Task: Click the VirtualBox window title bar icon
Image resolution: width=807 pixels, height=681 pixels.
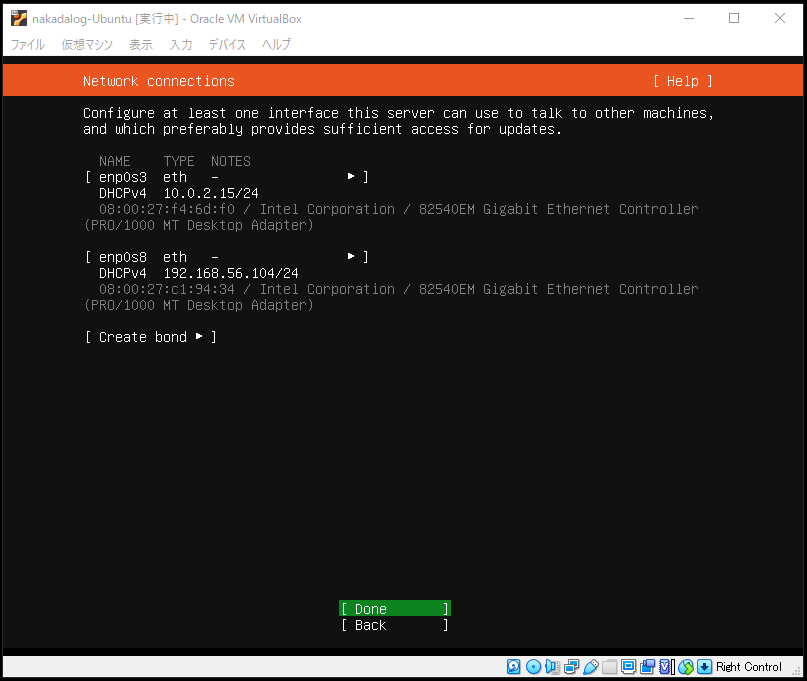Action: click(18, 18)
